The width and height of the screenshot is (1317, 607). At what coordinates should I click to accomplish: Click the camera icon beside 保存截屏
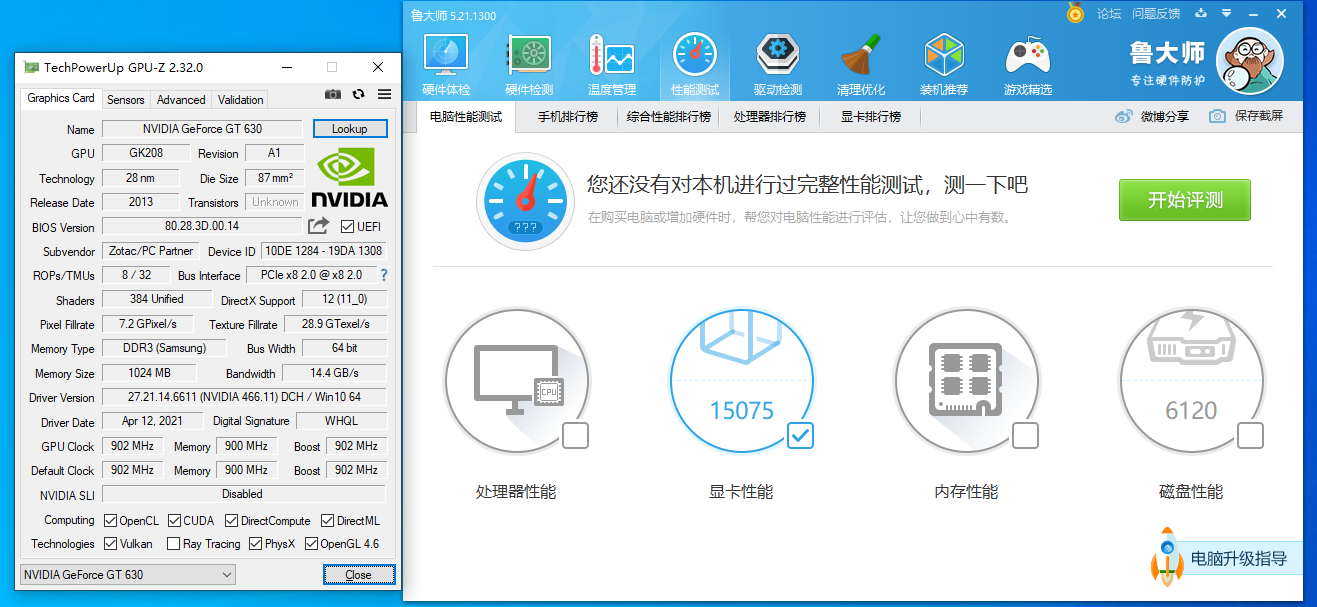point(1217,116)
